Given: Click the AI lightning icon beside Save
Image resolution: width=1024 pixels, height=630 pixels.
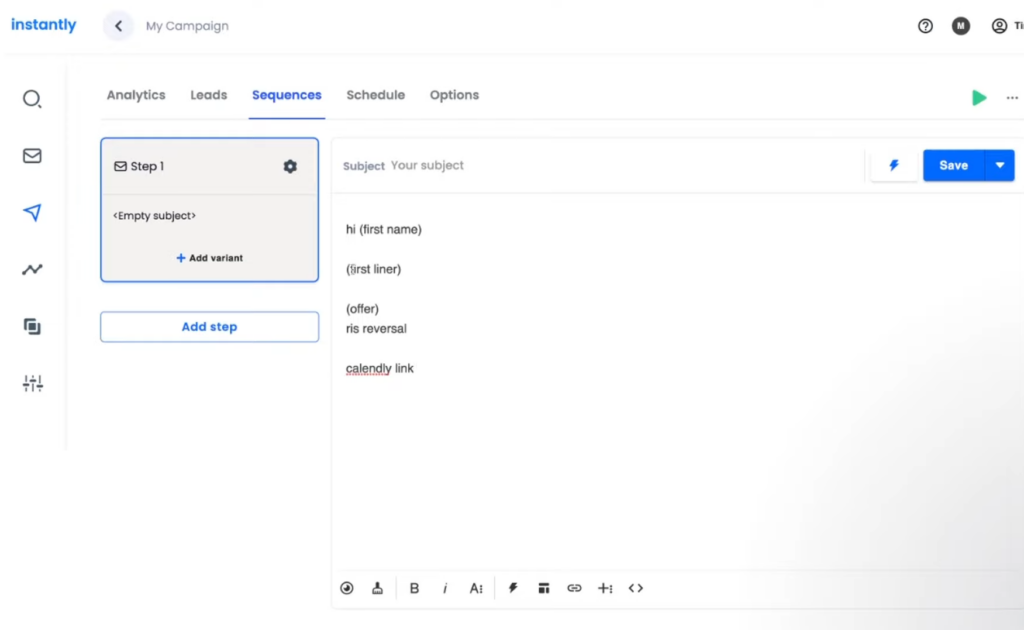Looking at the screenshot, I should click(893, 165).
